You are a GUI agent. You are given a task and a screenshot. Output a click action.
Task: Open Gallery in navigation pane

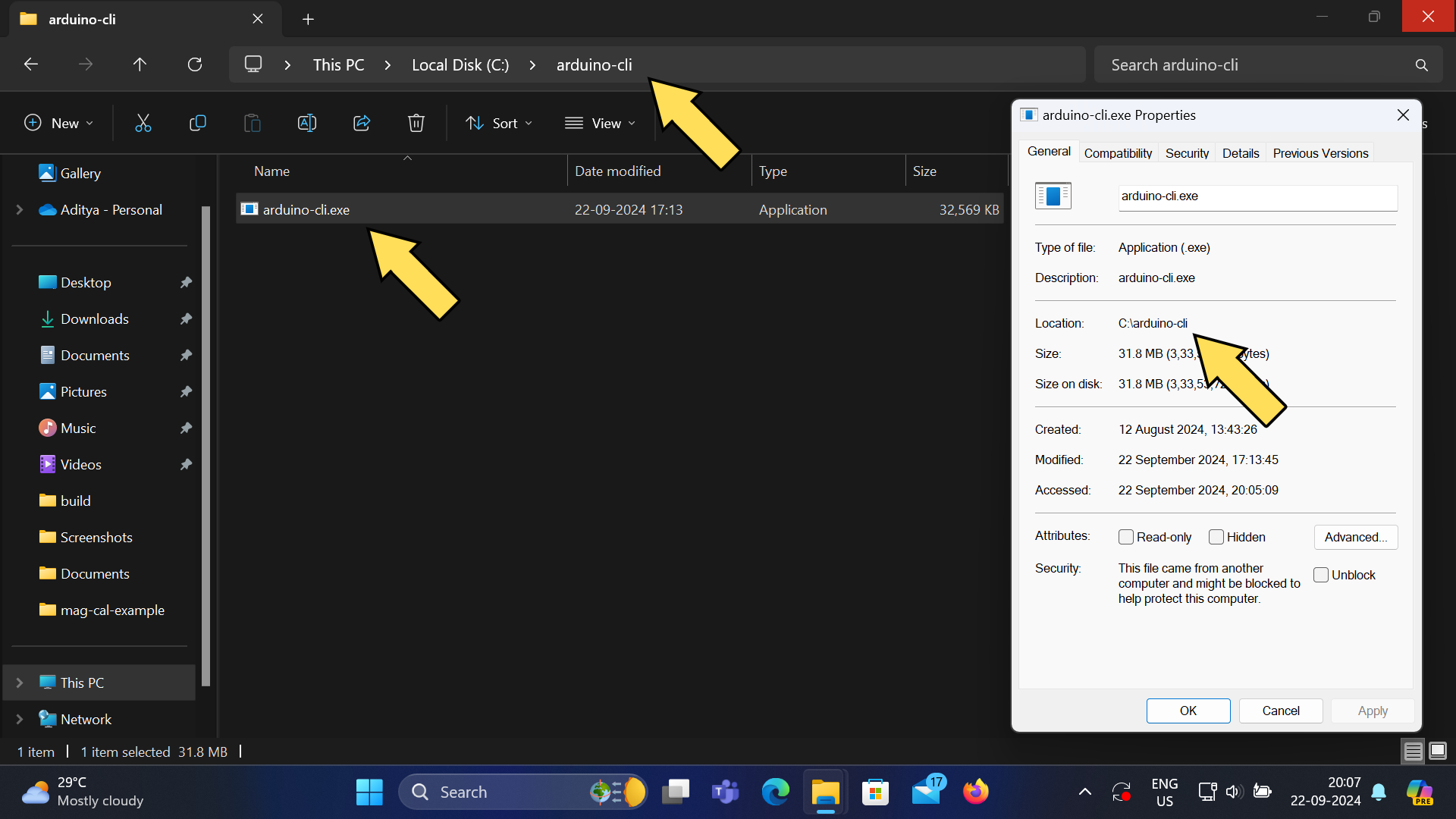pyautogui.click(x=80, y=174)
